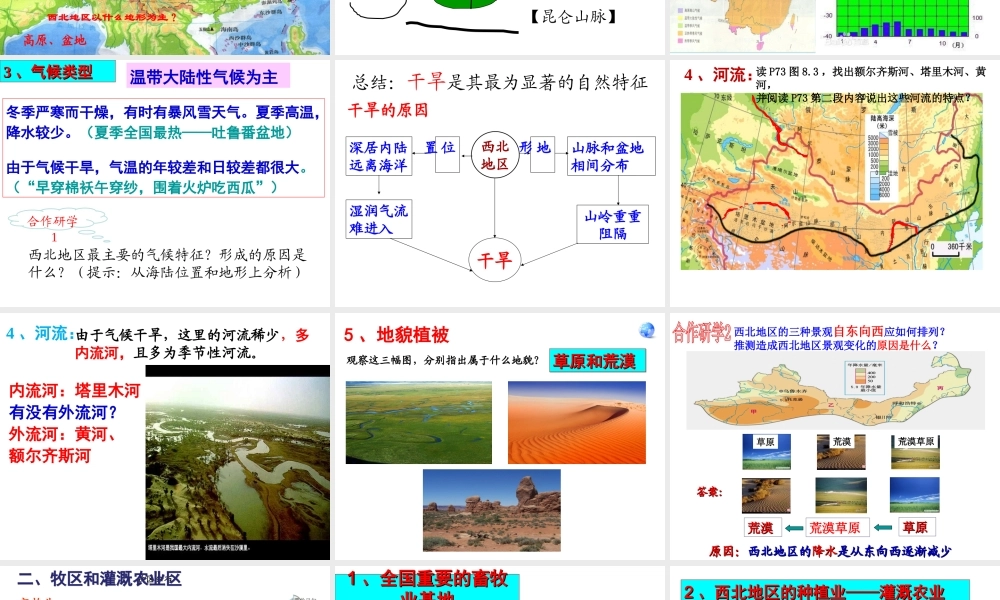The height and width of the screenshot is (600, 1000).
Task: Select the 外流河：黄河、额尔齐斯河 text
Action: pyautogui.click(x=63, y=444)
